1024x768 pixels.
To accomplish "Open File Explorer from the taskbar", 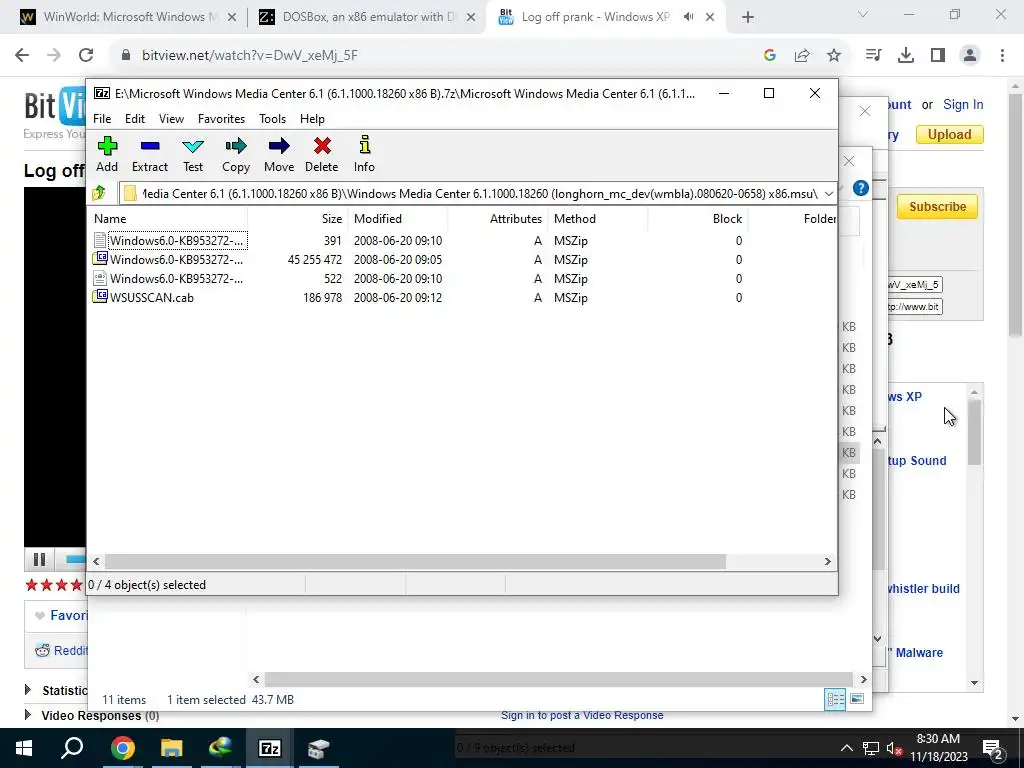I will pos(171,748).
